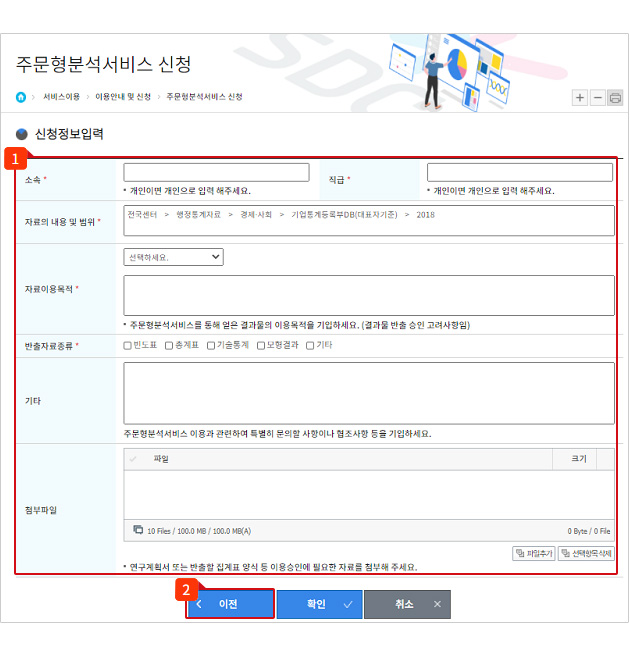The width and height of the screenshot is (630, 650).
Task: Click the empty attachment file list area
Action: click(369, 495)
